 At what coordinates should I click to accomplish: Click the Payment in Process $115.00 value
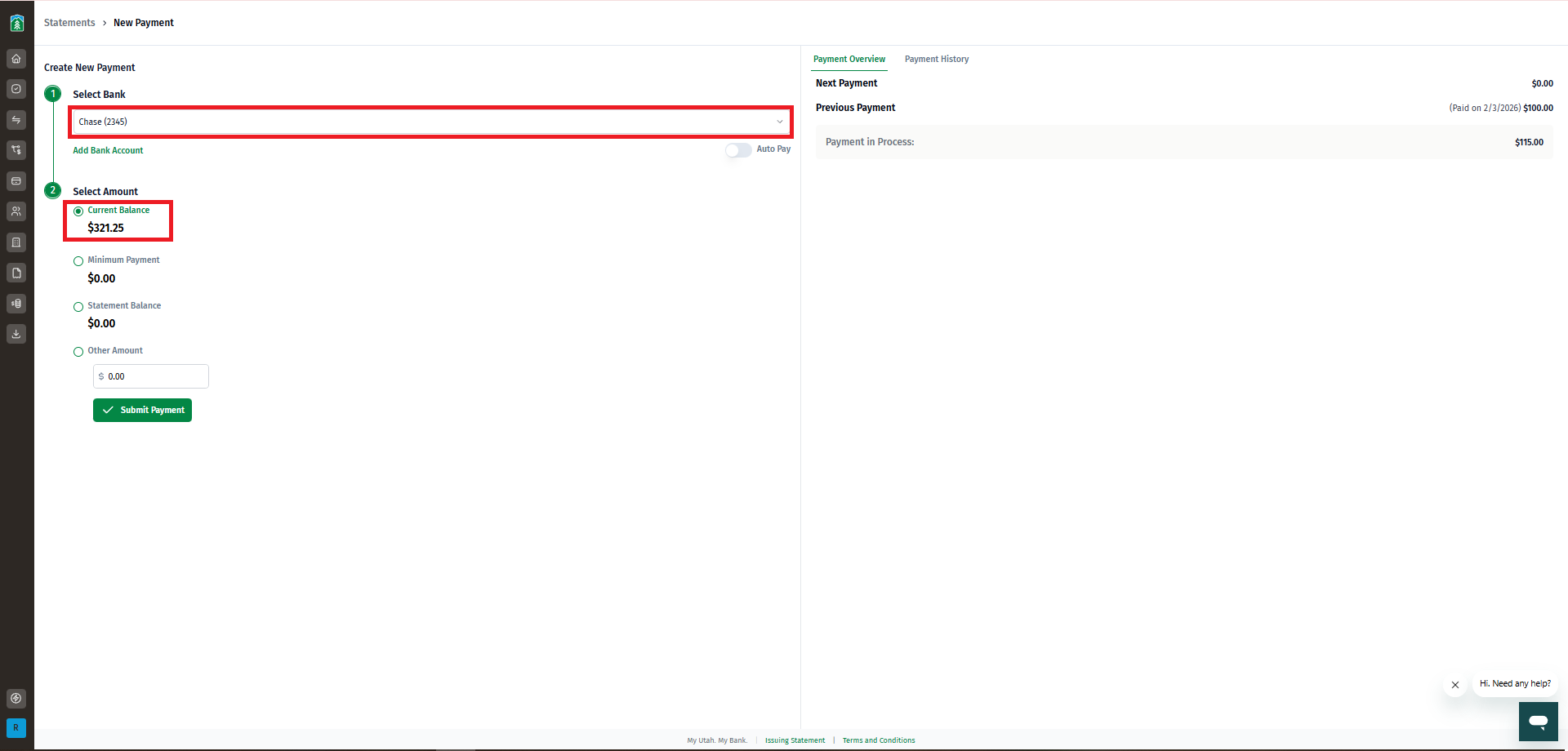point(1529,142)
